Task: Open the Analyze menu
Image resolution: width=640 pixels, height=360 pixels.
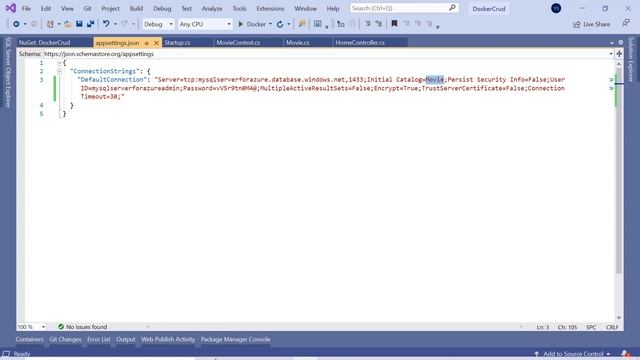Action: pyautogui.click(x=212, y=8)
